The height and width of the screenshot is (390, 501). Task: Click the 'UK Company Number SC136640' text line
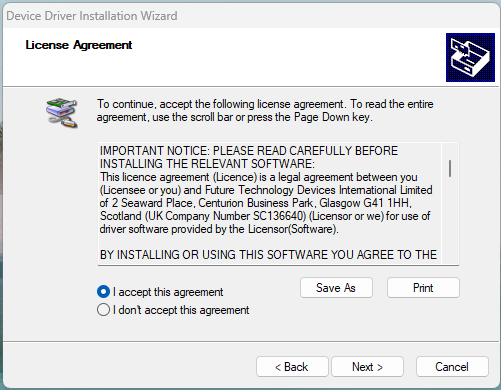pos(265,216)
